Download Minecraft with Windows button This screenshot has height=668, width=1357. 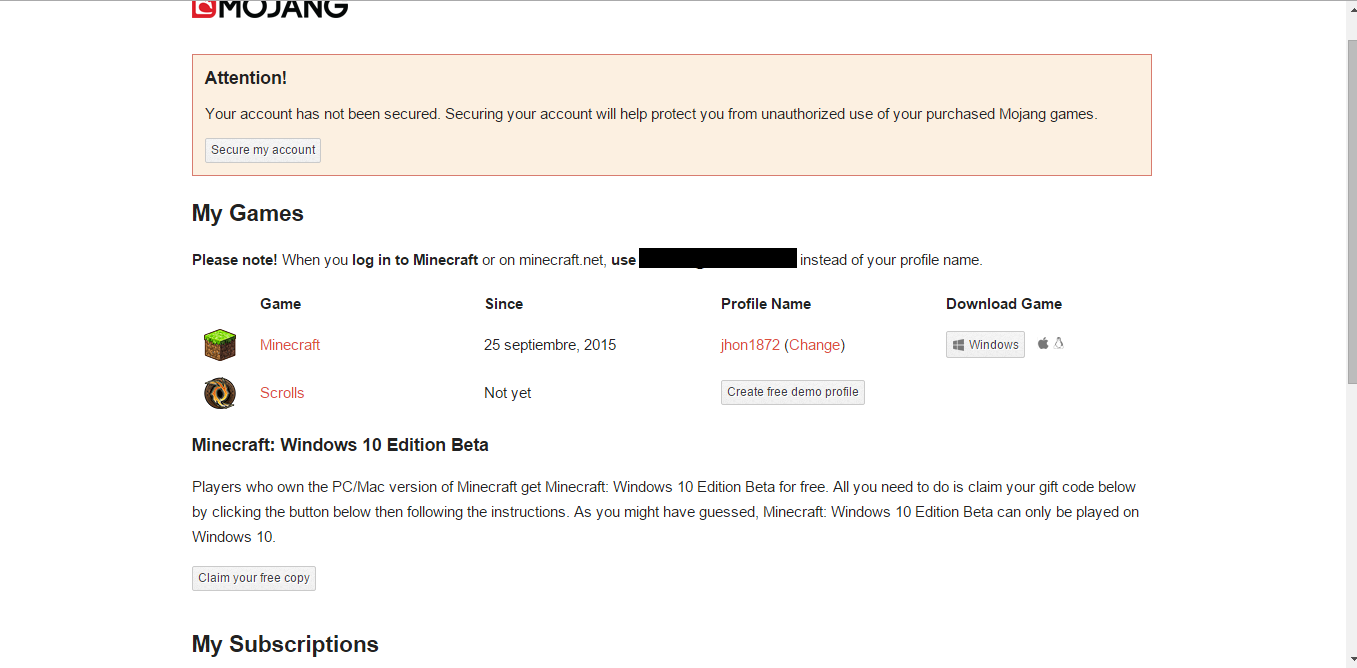985,345
